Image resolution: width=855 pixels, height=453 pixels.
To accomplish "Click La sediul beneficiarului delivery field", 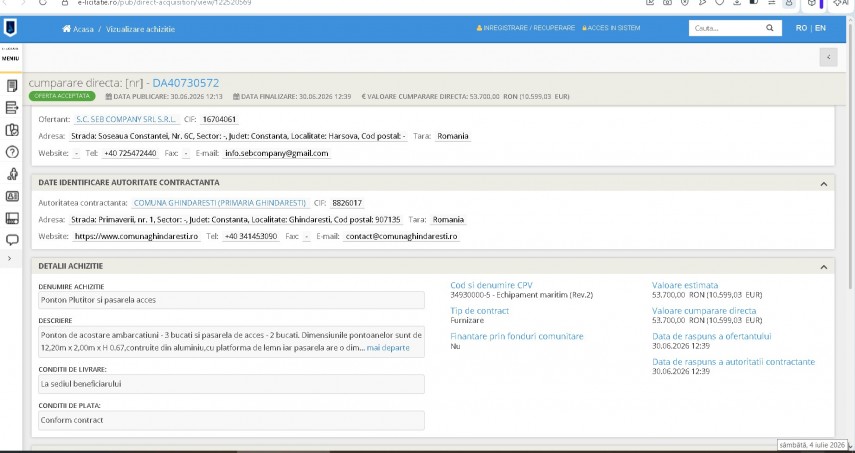I will pos(231,384).
